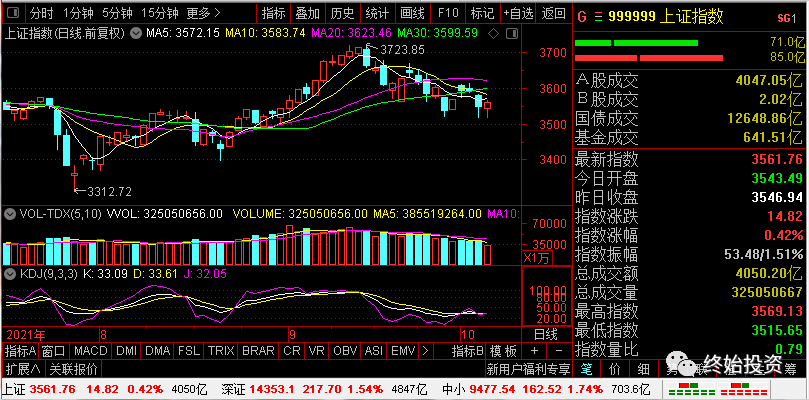Click diamond icon after MA30 value
Image resolution: width=809 pixels, height=400 pixels.
(493, 34)
